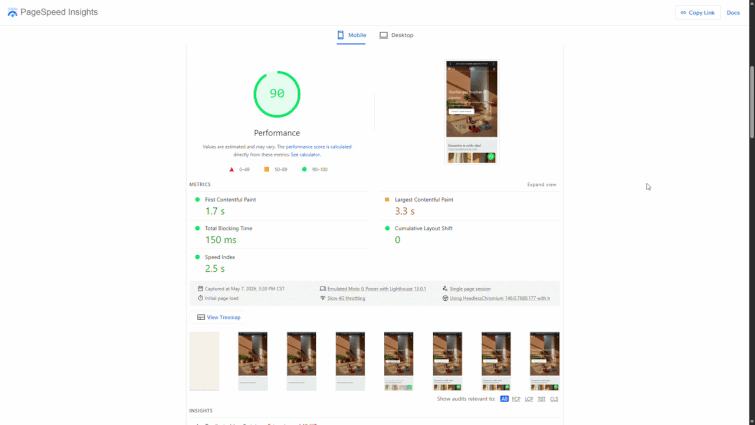Click the orange square 50–89 legend icon
The width and height of the screenshot is (755, 425).
[266, 169]
